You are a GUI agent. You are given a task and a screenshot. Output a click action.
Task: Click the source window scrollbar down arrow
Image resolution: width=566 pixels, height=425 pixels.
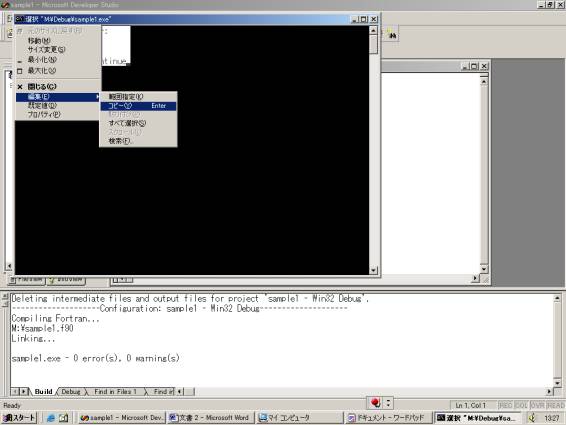pos(484,269)
